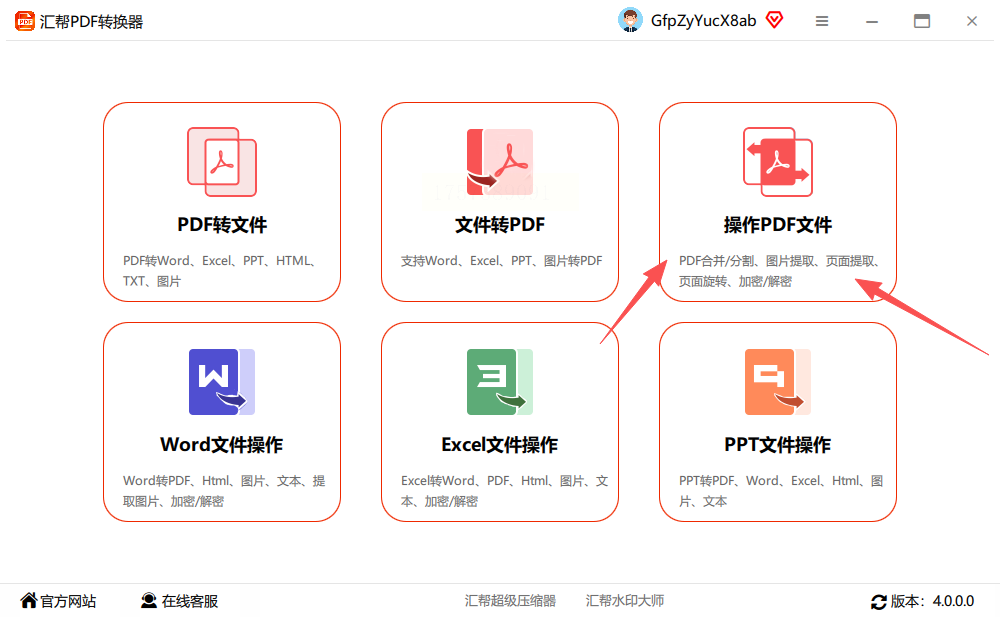This screenshot has width=1000, height=617.
Task: Click the 文件转PDF title text
Action: (500, 225)
